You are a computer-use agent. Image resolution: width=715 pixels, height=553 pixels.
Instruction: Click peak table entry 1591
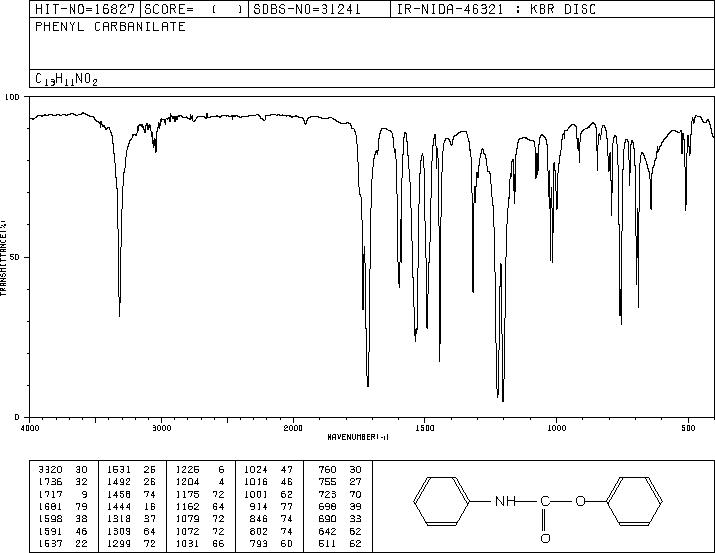pyautogui.click(x=51, y=532)
